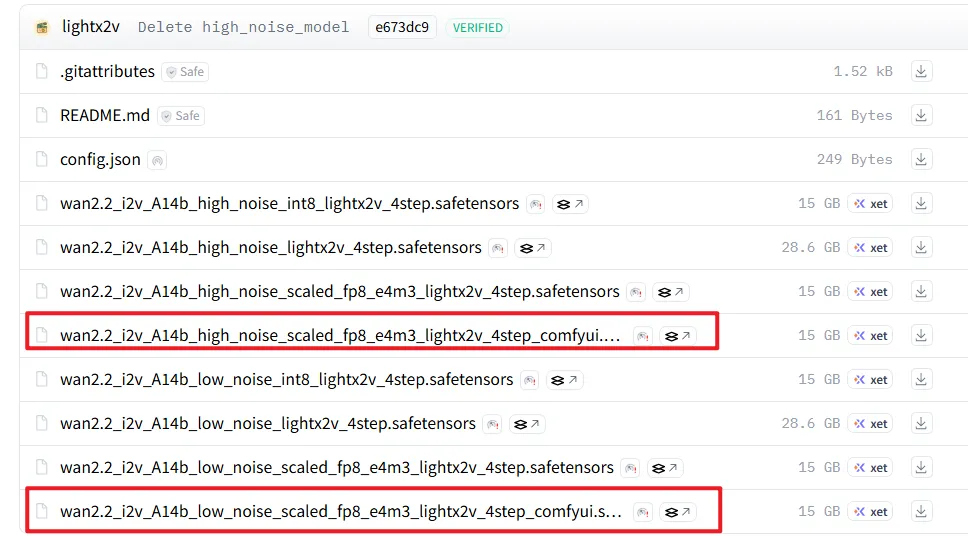Viewport: 968px width, 536px height.
Task: Open the wan2.2_i2v_A14b_high_noise_lightx2v_4step.safetensors file
Action: click(x=270, y=248)
